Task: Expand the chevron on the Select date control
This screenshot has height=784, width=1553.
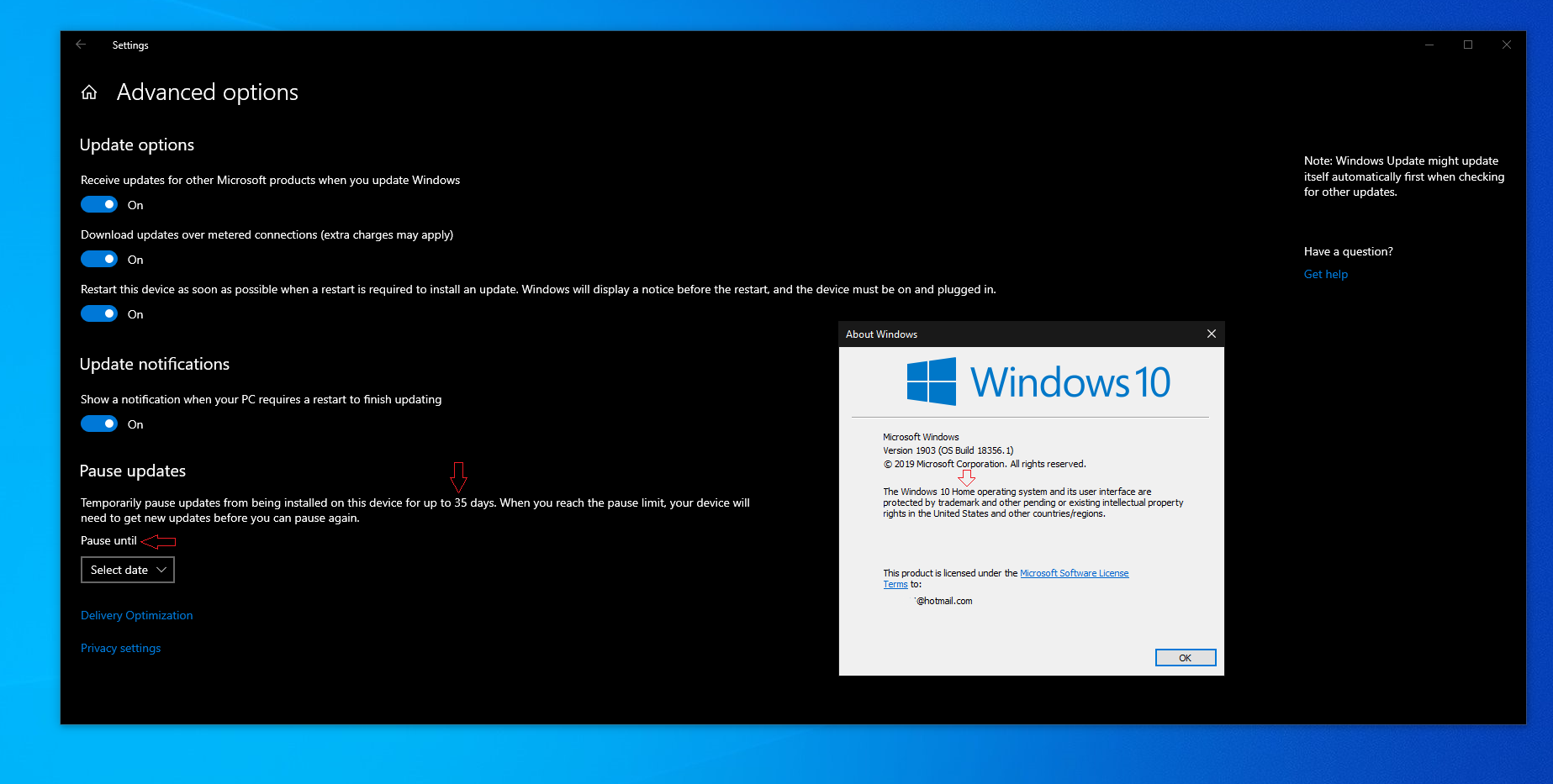Action: click(159, 570)
